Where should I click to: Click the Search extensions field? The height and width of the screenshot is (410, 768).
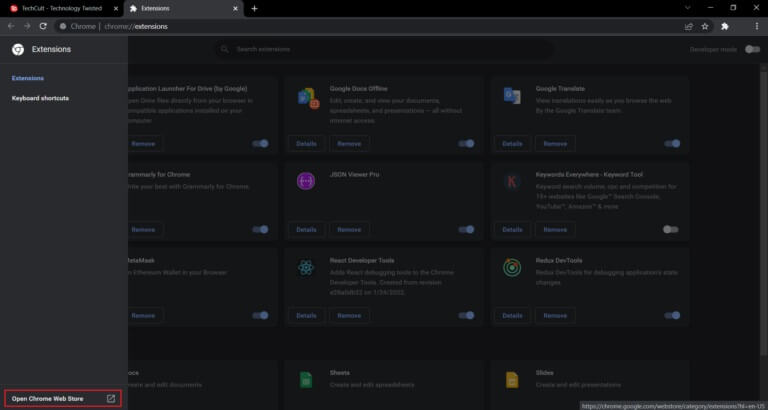coord(384,49)
